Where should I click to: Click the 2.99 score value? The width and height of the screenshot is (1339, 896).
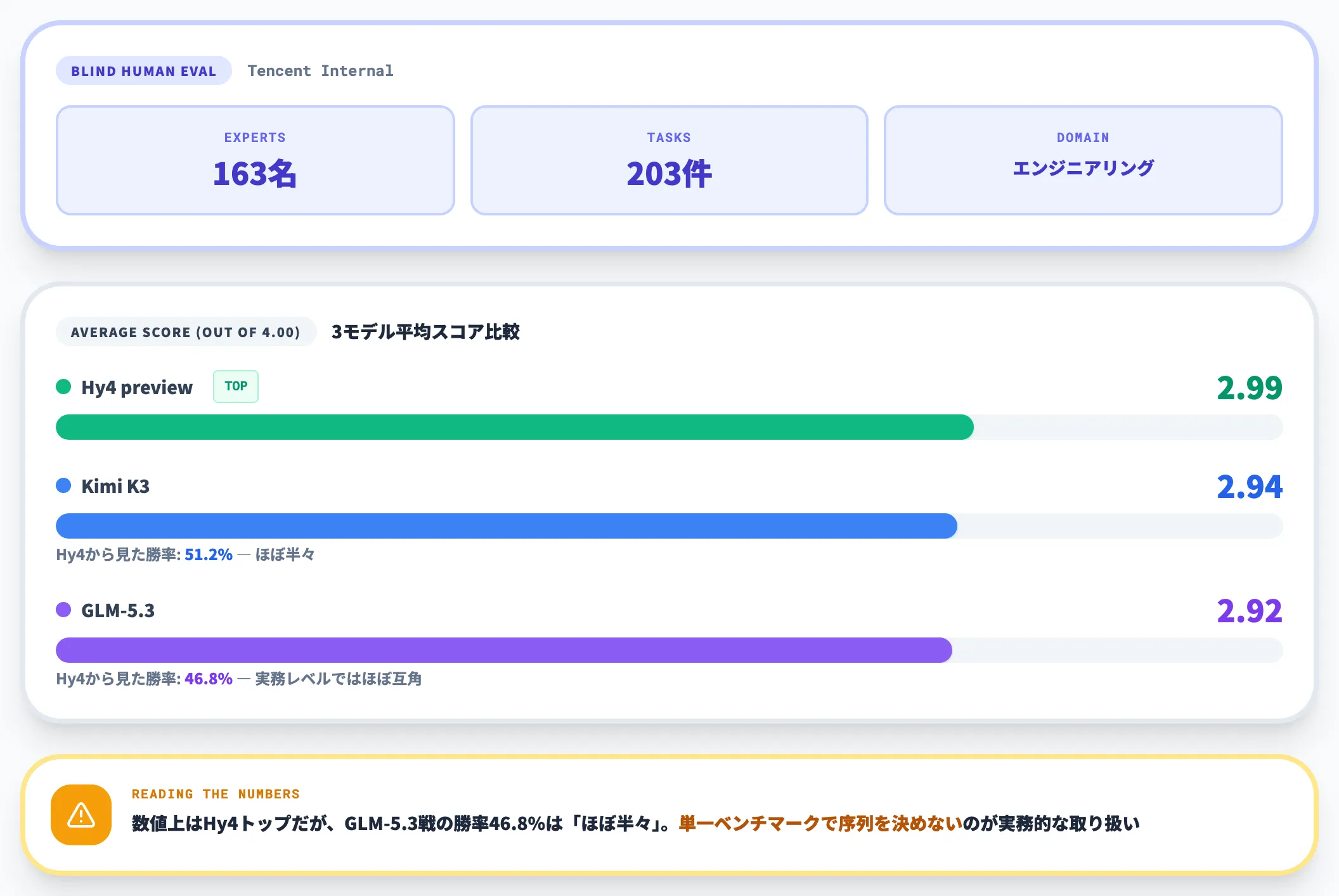1250,388
